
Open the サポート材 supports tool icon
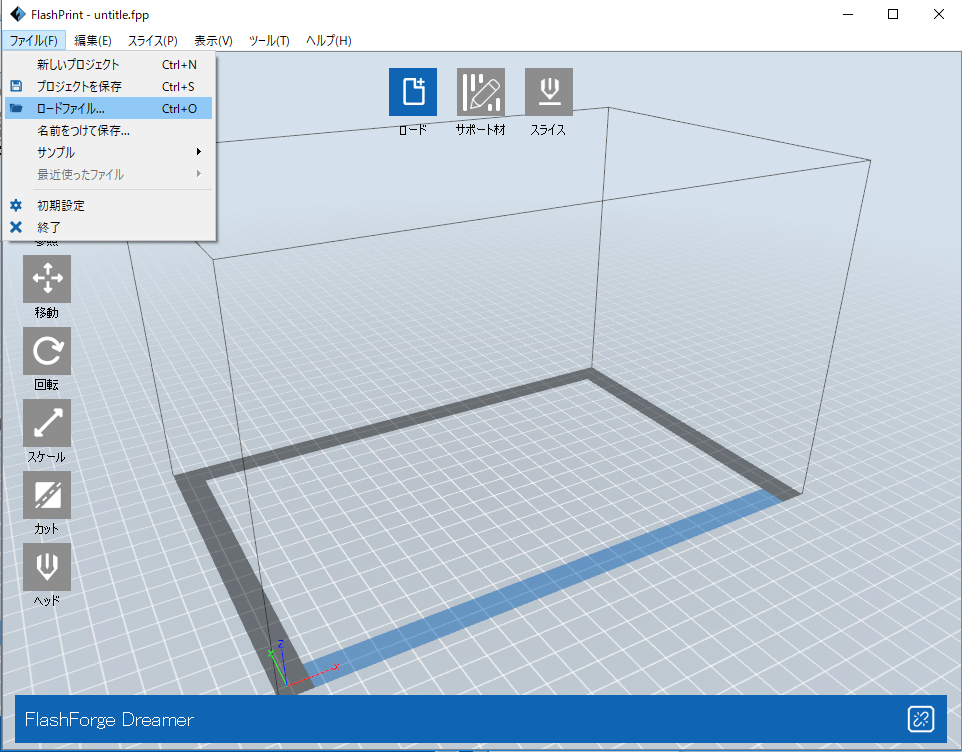tap(481, 92)
